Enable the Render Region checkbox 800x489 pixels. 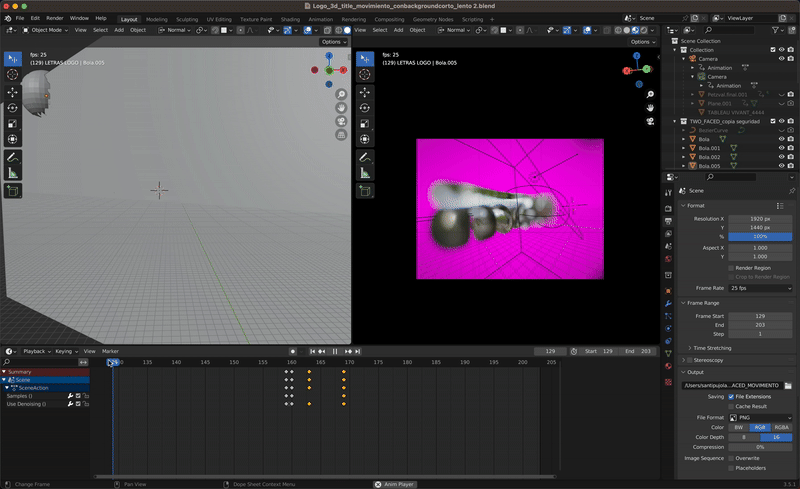[732, 268]
